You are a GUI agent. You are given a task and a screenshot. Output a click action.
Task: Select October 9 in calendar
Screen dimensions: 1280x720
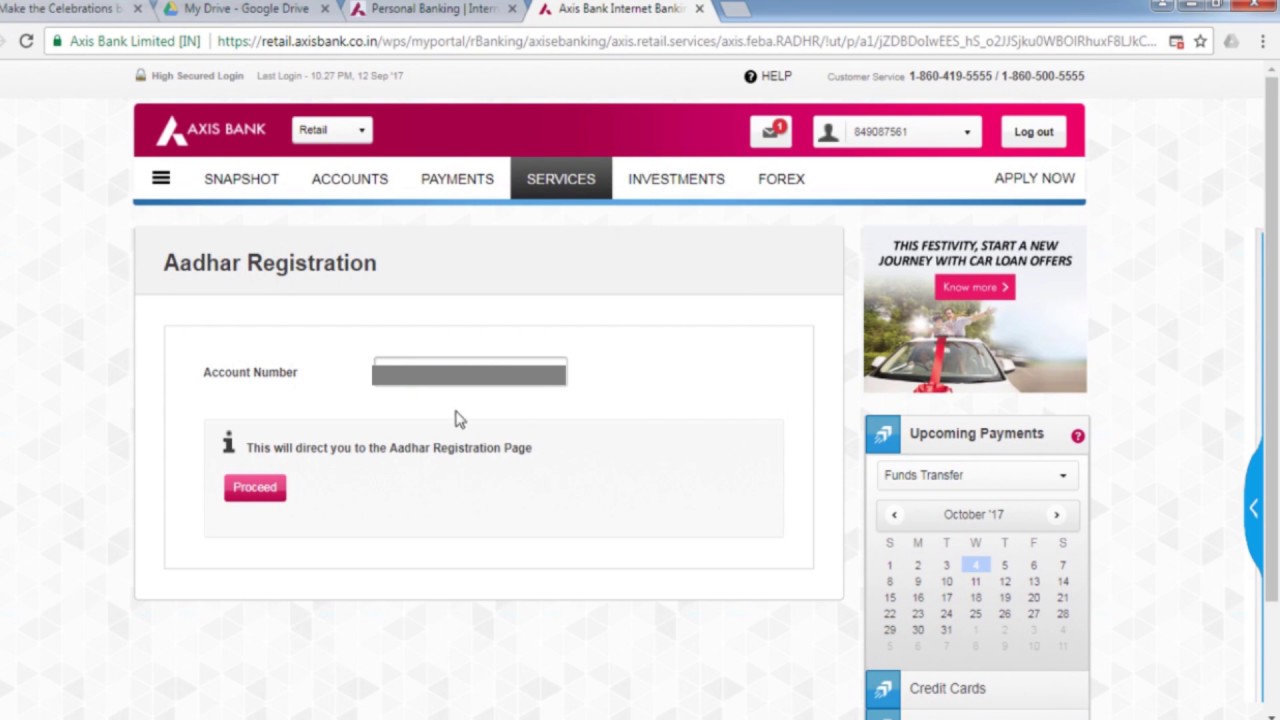[x=917, y=582]
